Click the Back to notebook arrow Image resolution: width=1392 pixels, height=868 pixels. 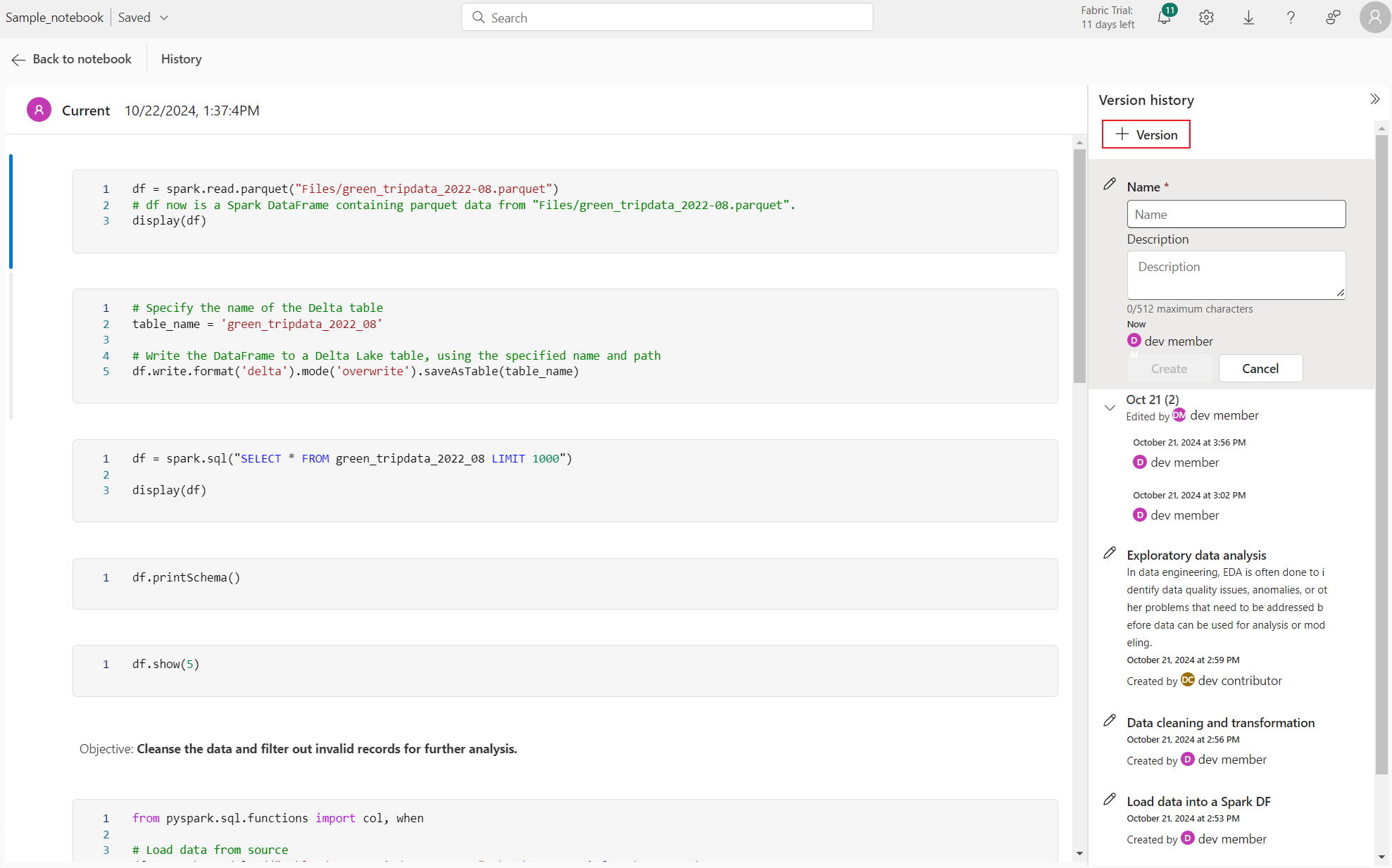pos(17,58)
